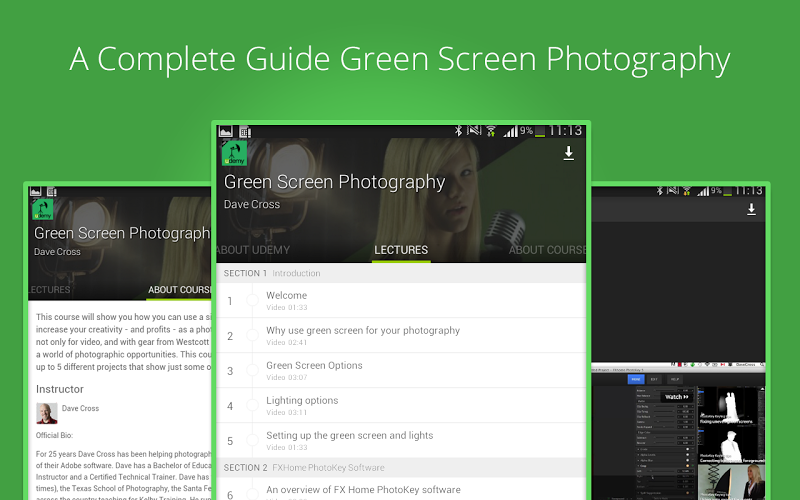Click the blue HOME button in right phone video
Image resolution: width=800 pixels, height=500 pixels.
pyautogui.click(x=636, y=379)
